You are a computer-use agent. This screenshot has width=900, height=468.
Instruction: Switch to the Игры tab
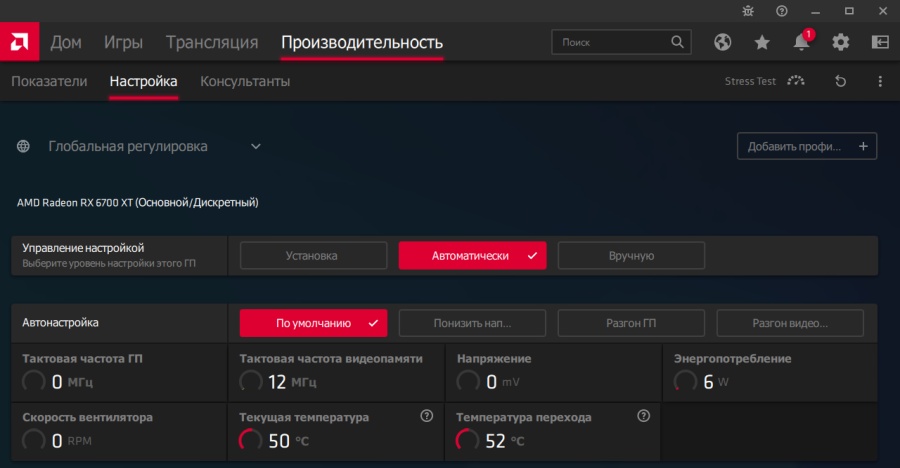click(x=123, y=42)
